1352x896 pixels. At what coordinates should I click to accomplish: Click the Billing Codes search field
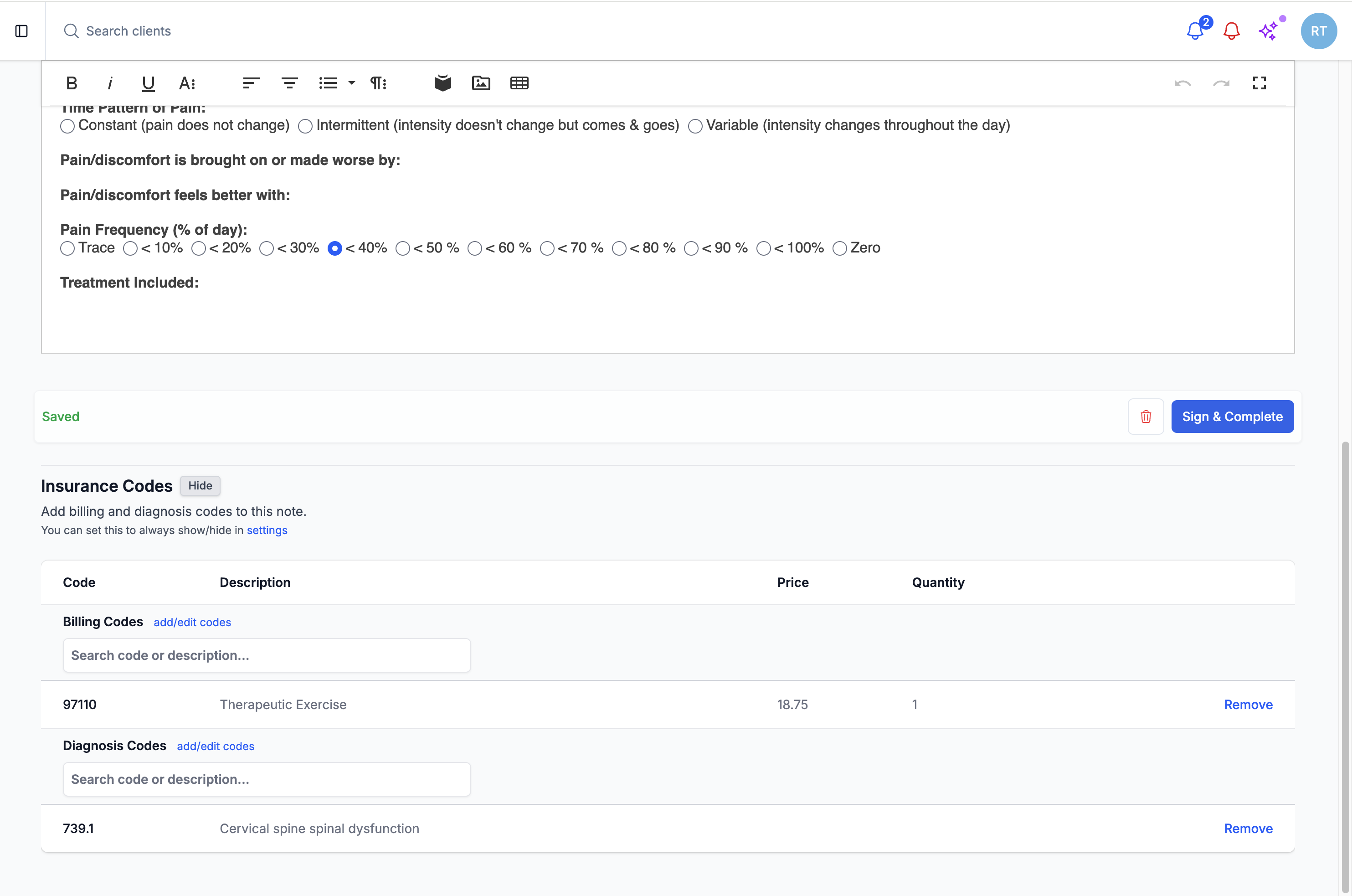(x=267, y=655)
